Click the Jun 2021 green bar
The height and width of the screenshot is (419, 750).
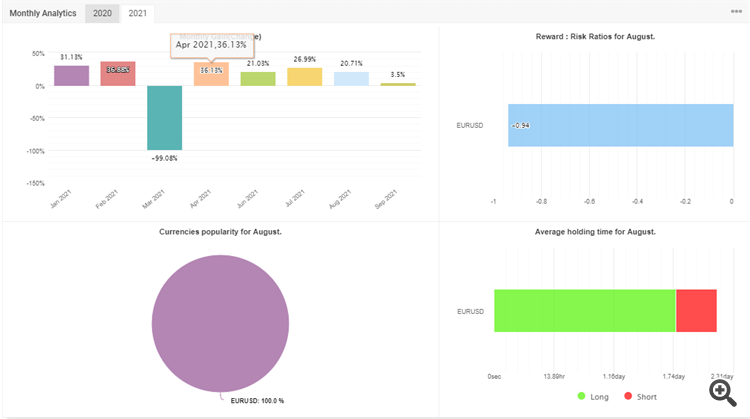pos(258,79)
